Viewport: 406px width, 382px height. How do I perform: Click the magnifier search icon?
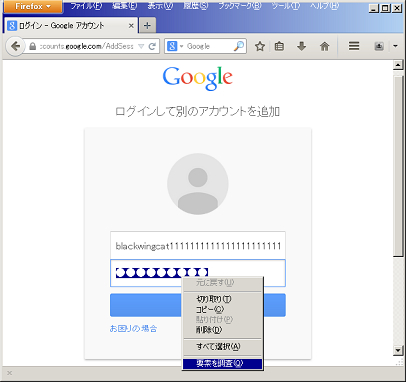tap(239, 46)
